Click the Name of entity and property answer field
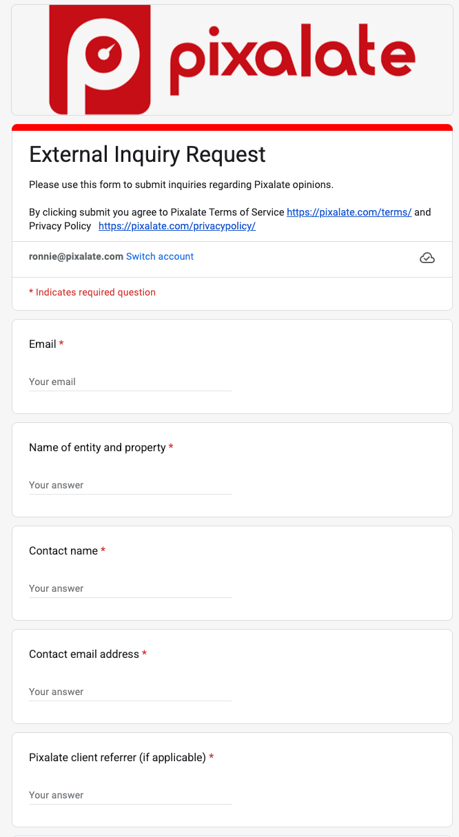The height and width of the screenshot is (837, 459). point(130,485)
